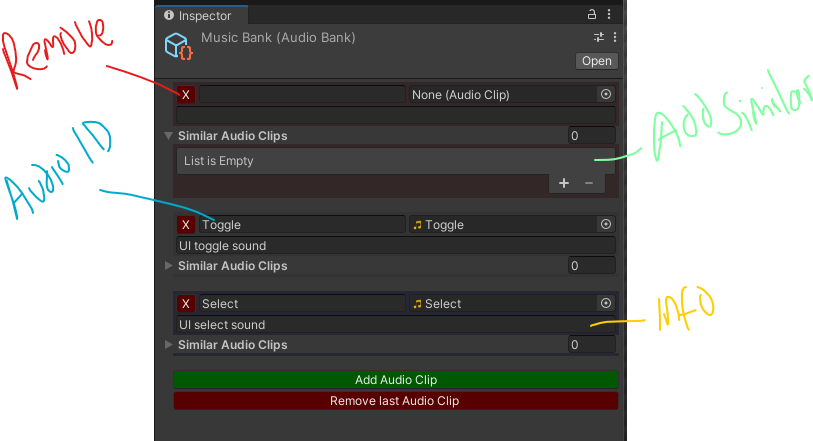The width and height of the screenshot is (813, 441).
Task: Click the Inspector lock icon
Action: coord(592,15)
